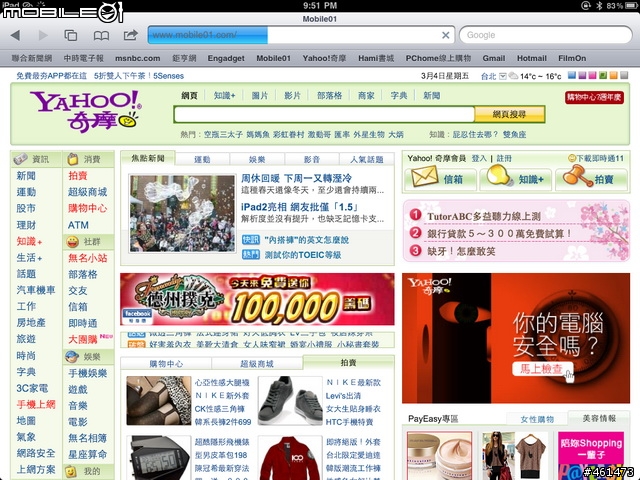Open the 台北 city weather dropdown
The width and height of the screenshot is (640, 480).
click(503, 76)
